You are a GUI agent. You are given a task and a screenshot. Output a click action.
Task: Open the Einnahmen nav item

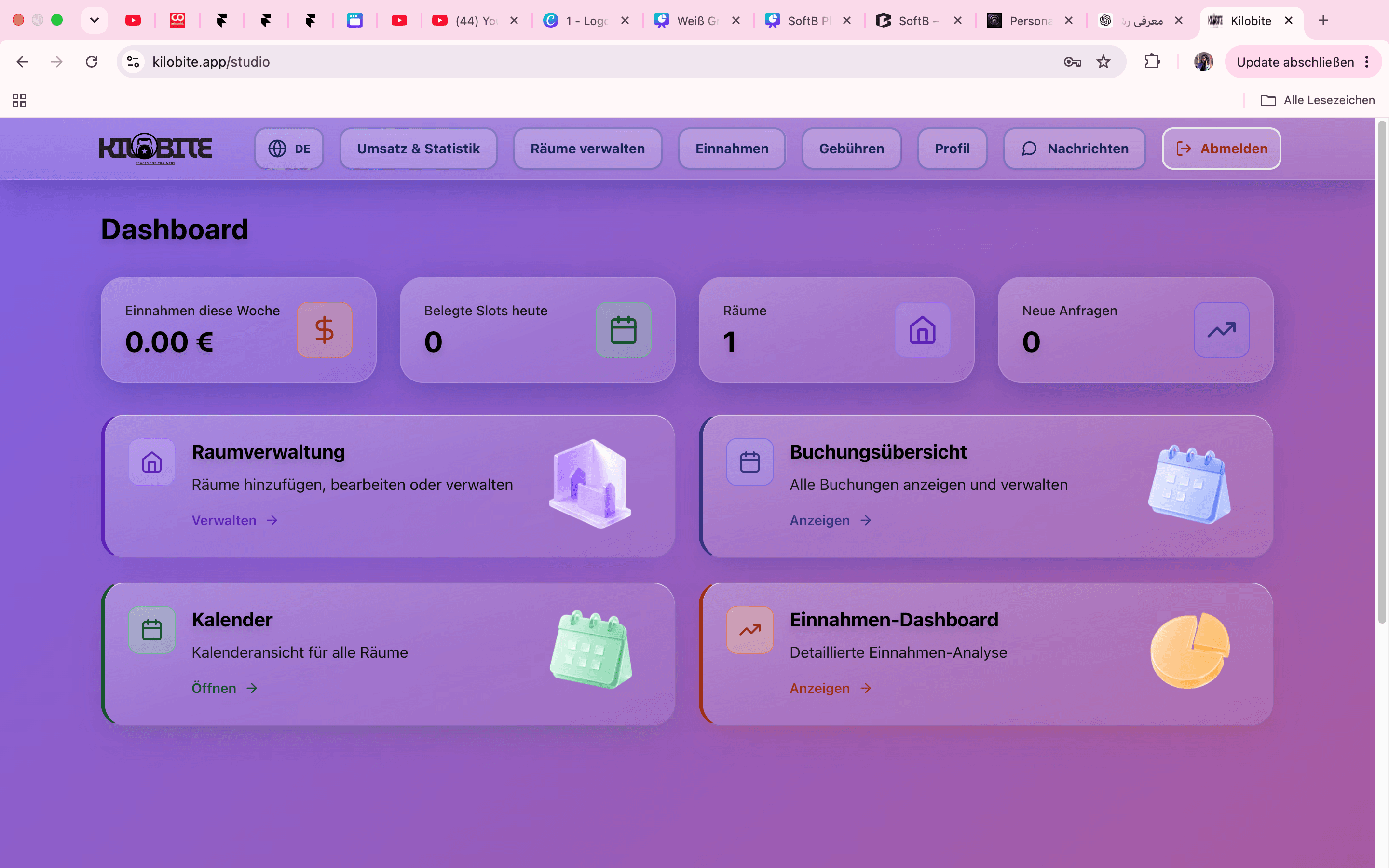pyautogui.click(x=732, y=149)
